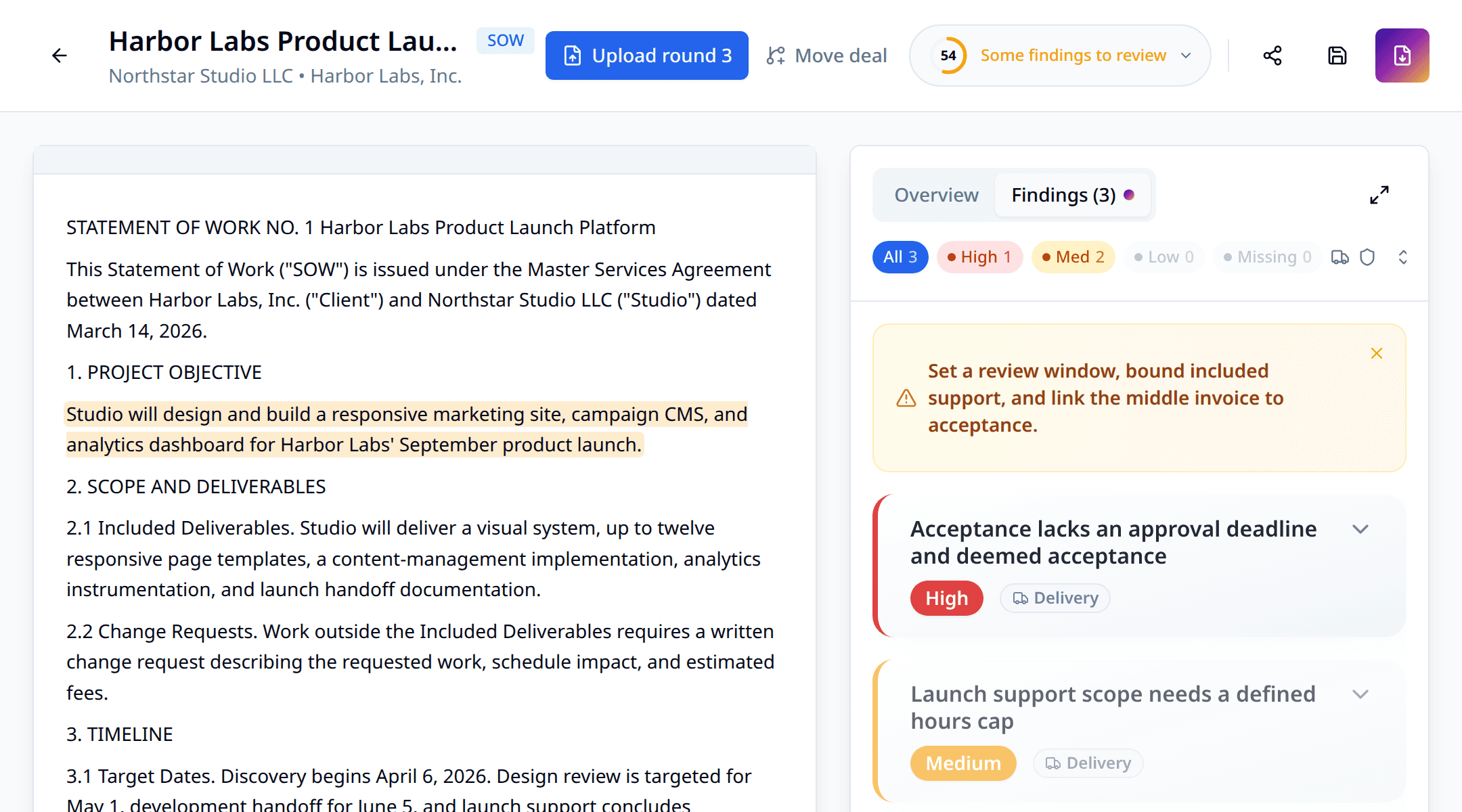Expand the Launch support scope finding
The width and height of the screenshot is (1462, 812).
1360,694
